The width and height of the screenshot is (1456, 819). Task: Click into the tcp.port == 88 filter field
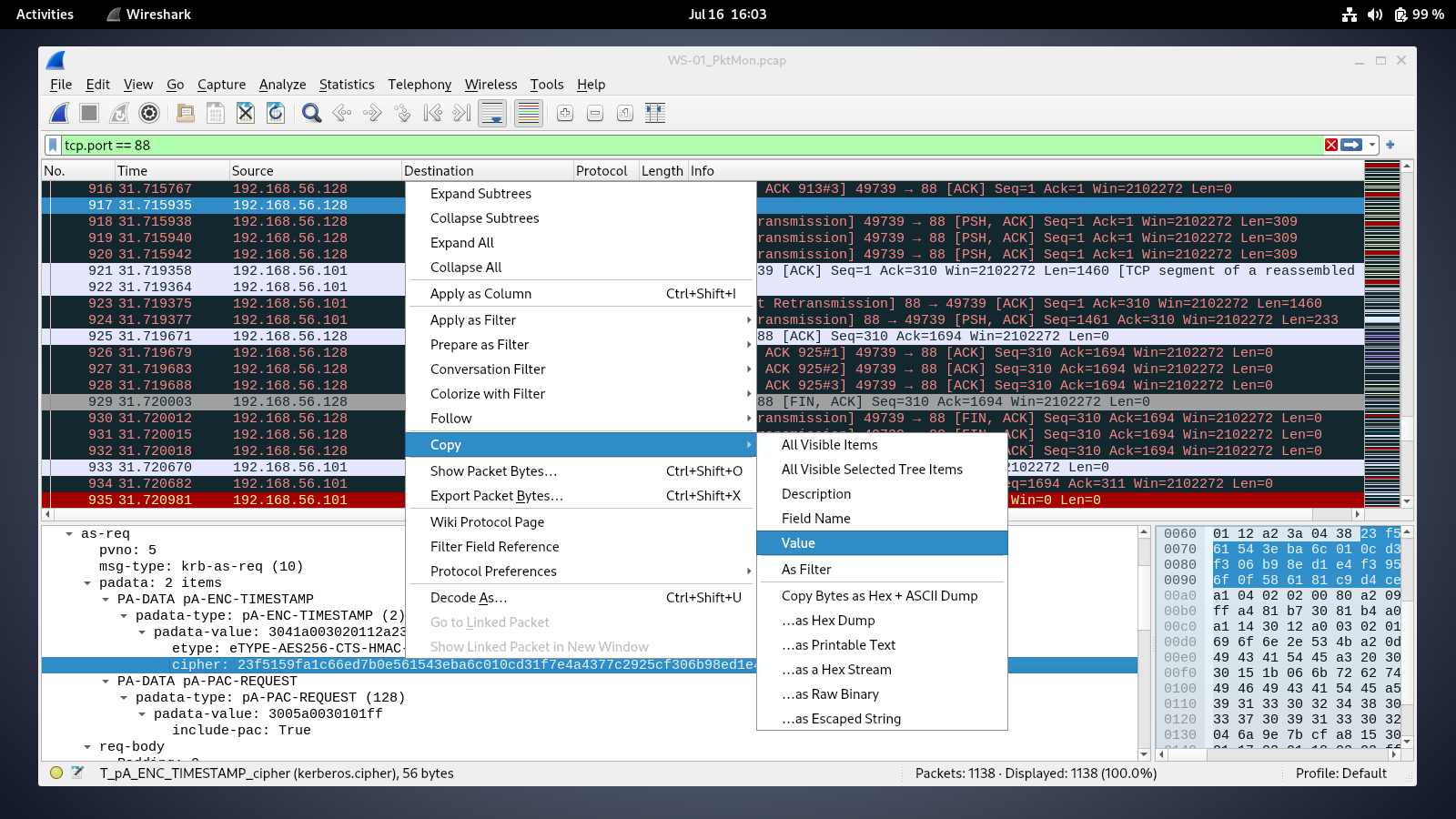(x=637, y=145)
